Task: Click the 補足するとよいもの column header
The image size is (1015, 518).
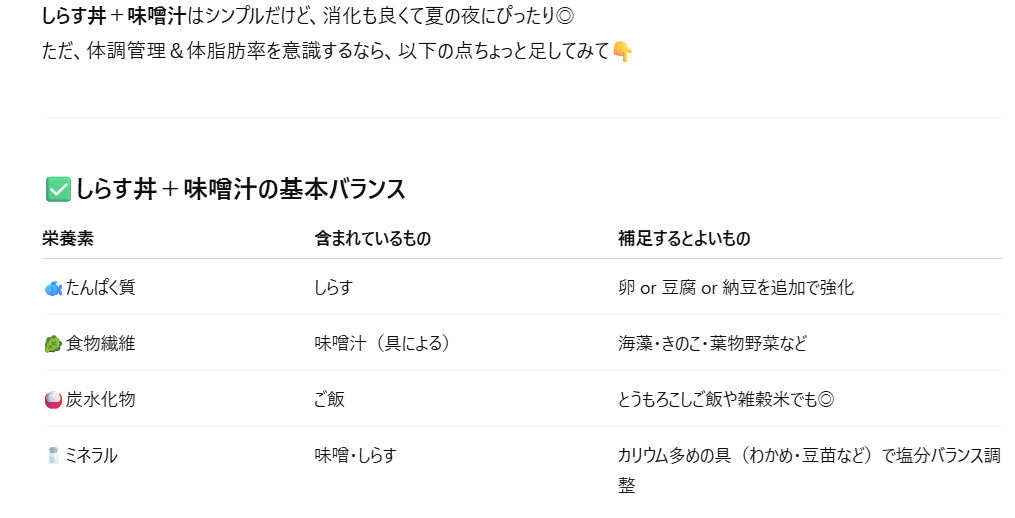Action: pyautogui.click(x=684, y=238)
